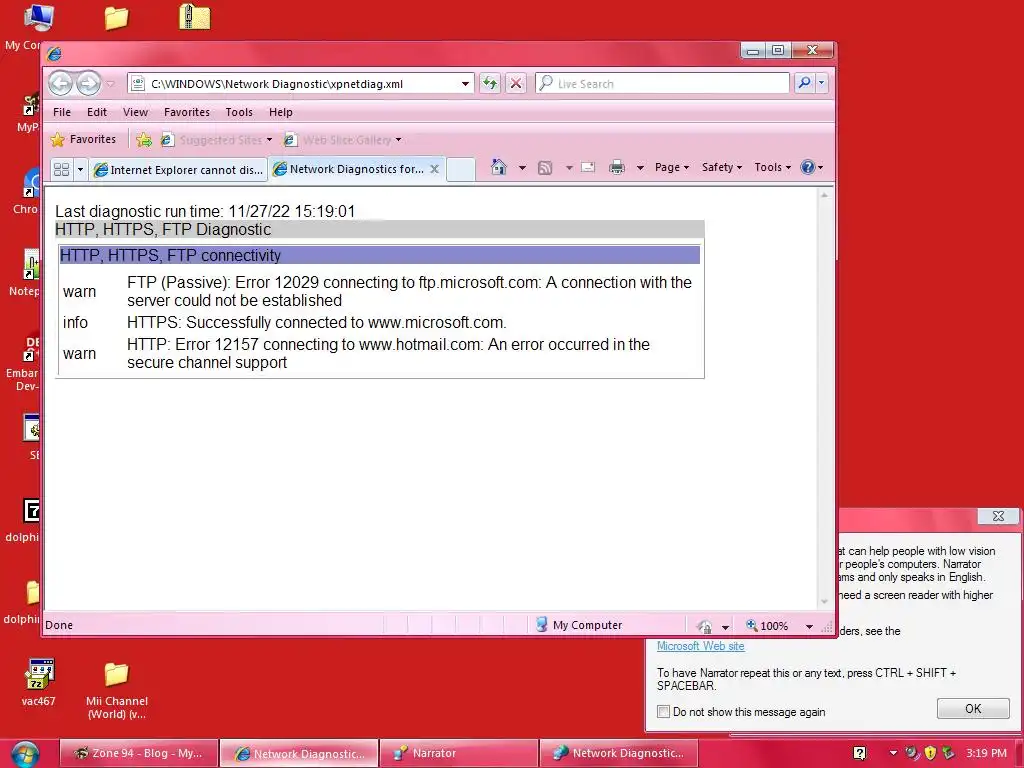
Task: Open the Safety command menu
Action: 722,167
